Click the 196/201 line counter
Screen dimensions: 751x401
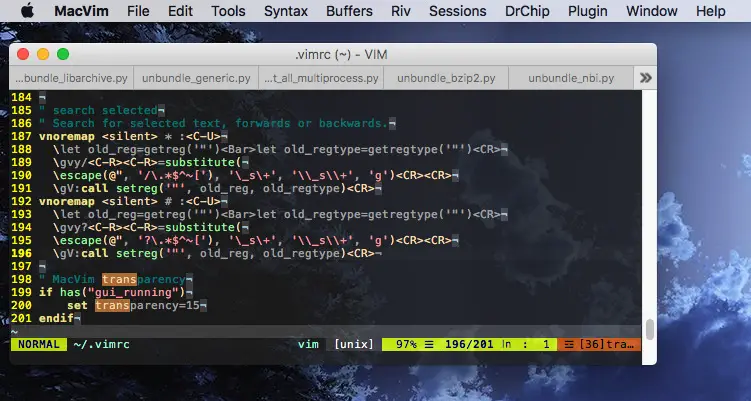[469, 344]
